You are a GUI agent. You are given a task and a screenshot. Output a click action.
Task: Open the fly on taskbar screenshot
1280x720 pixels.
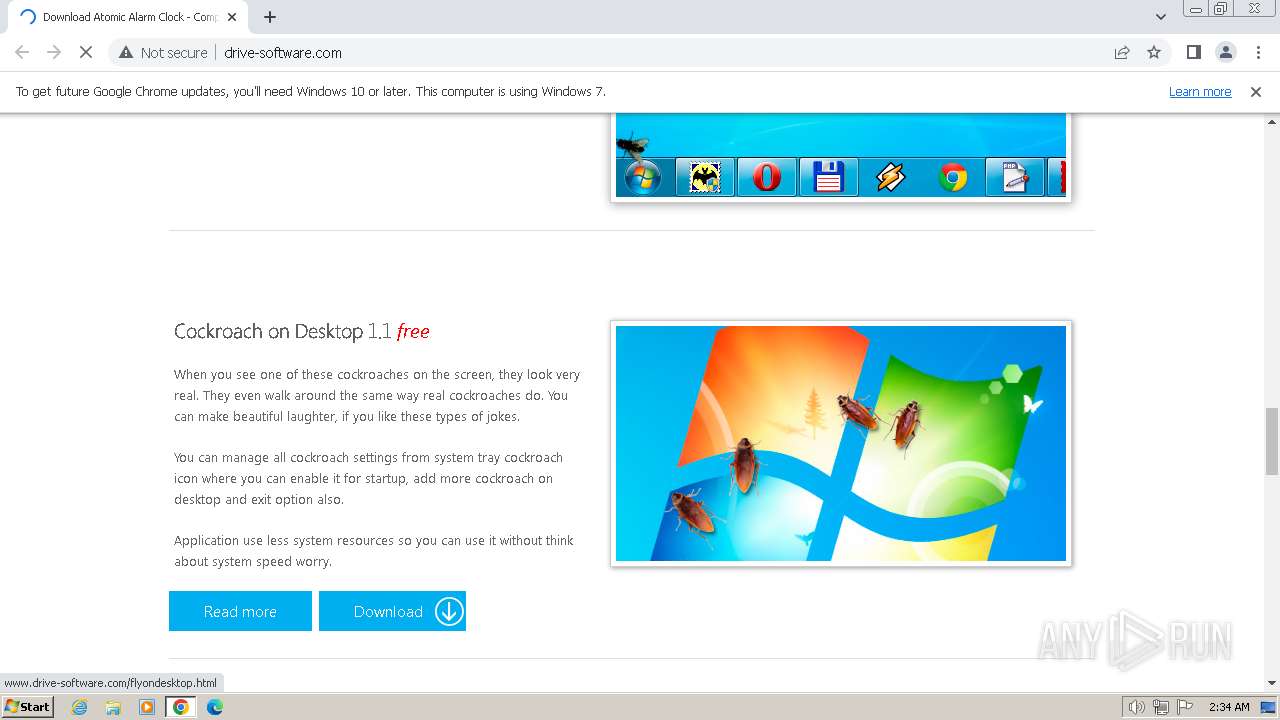click(x=841, y=157)
